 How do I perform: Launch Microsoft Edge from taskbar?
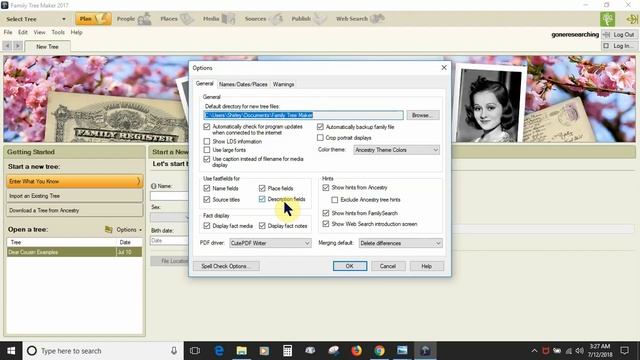click(219, 351)
